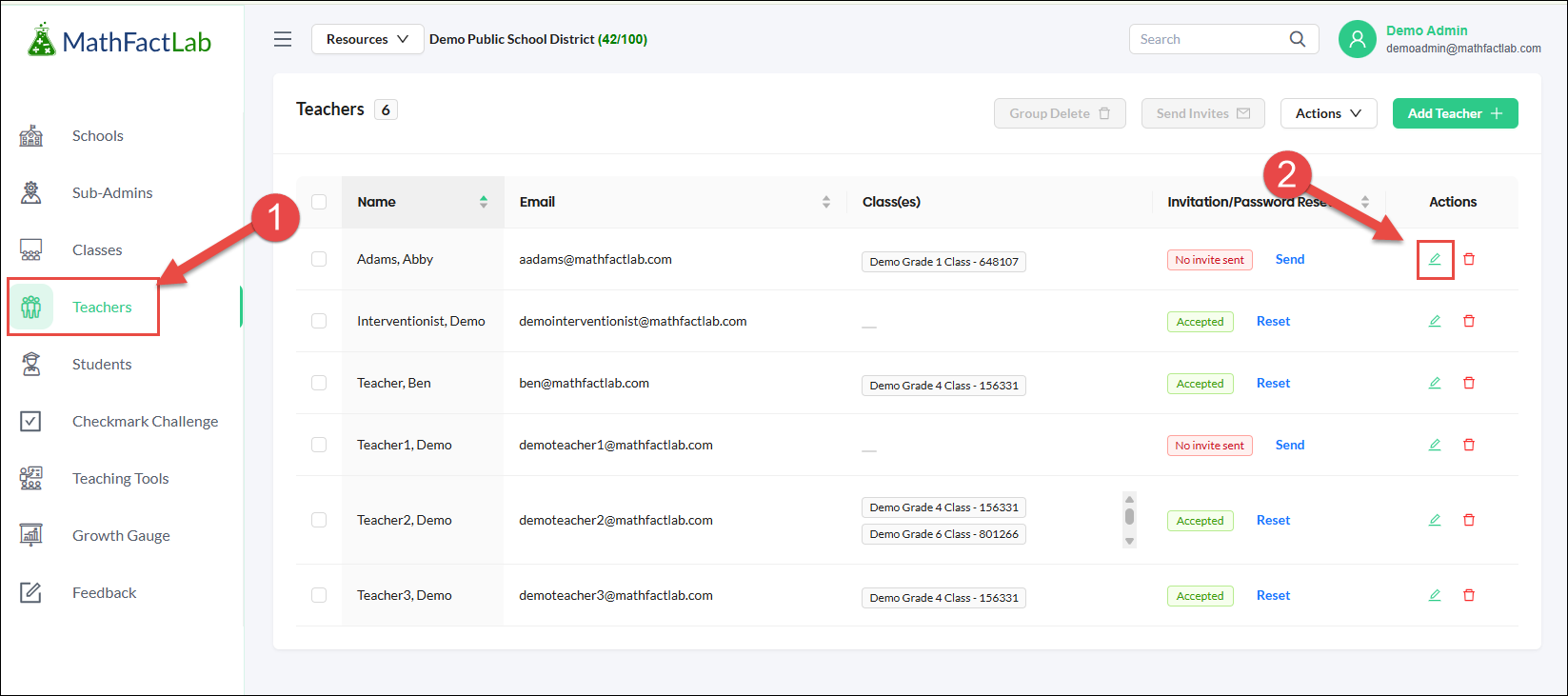The width and height of the screenshot is (1568, 696).
Task: Select the Adams, Abby row checkbox
Action: (319, 259)
